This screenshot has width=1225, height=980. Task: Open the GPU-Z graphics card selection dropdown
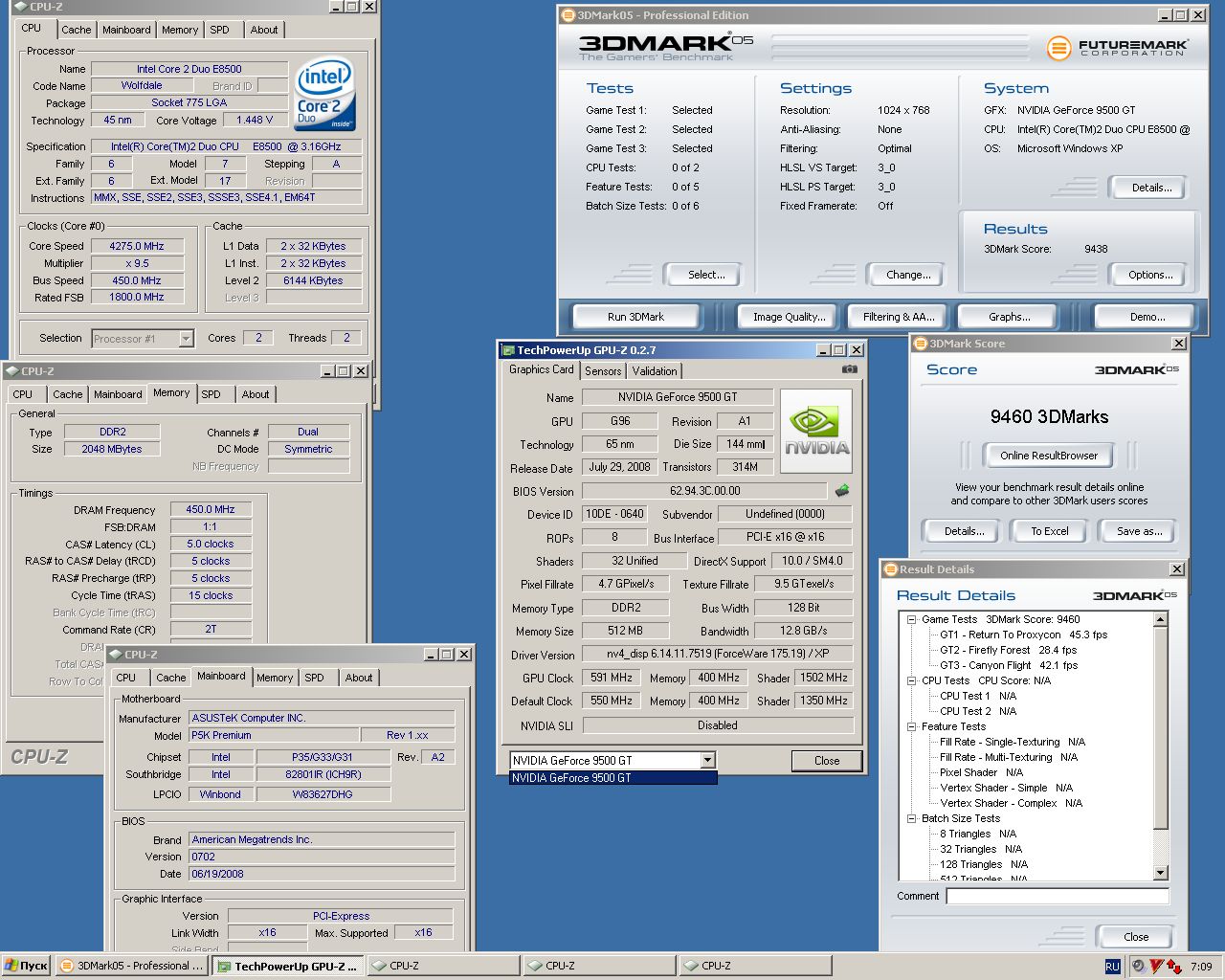(707, 761)
